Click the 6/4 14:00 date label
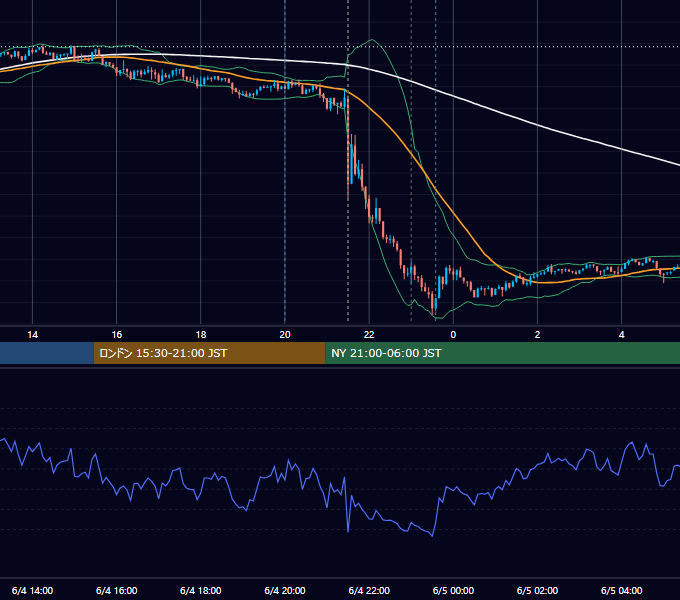Screen dimensions: 680x600 (x=33, y=590)
